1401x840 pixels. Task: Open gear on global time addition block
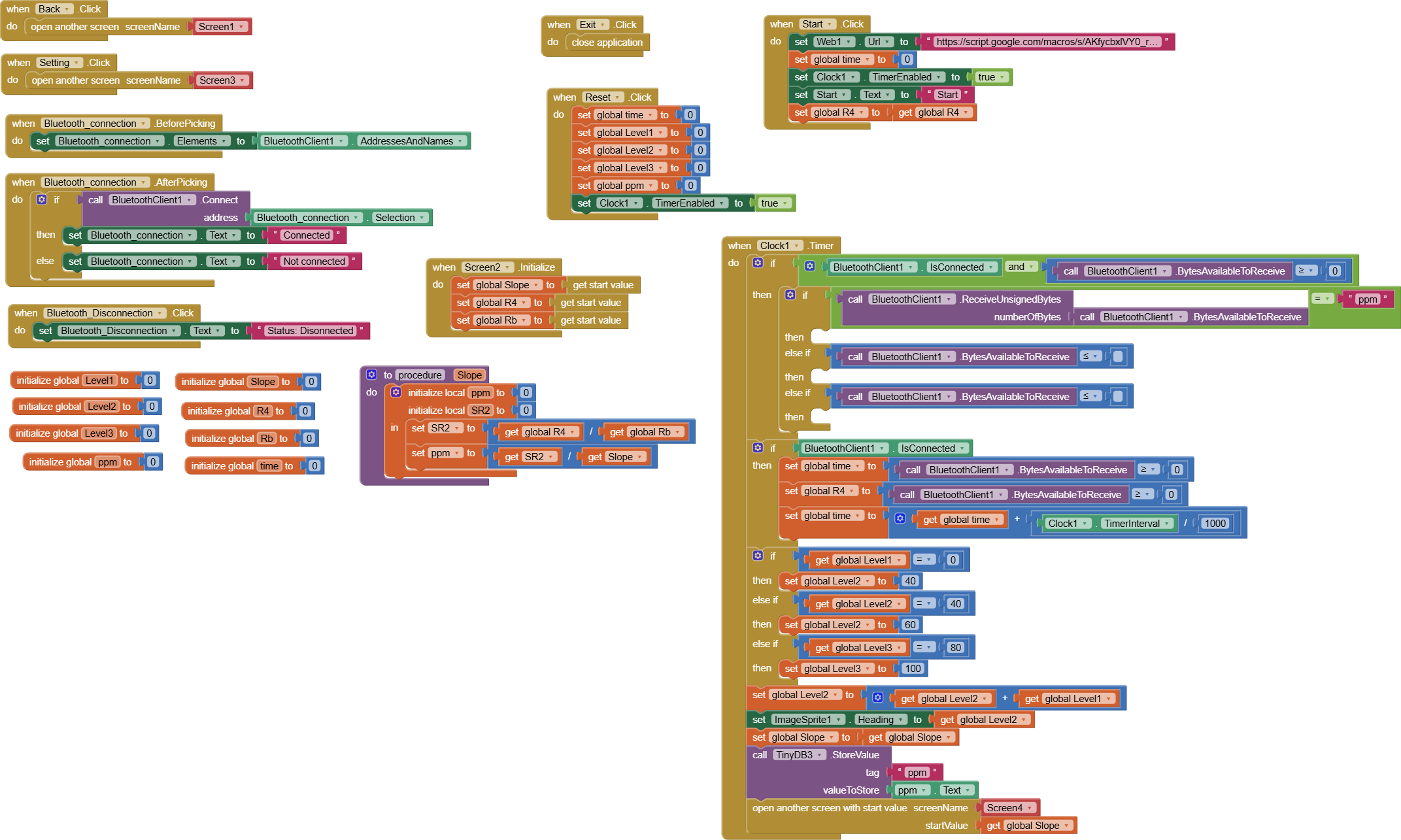point(900,519)
